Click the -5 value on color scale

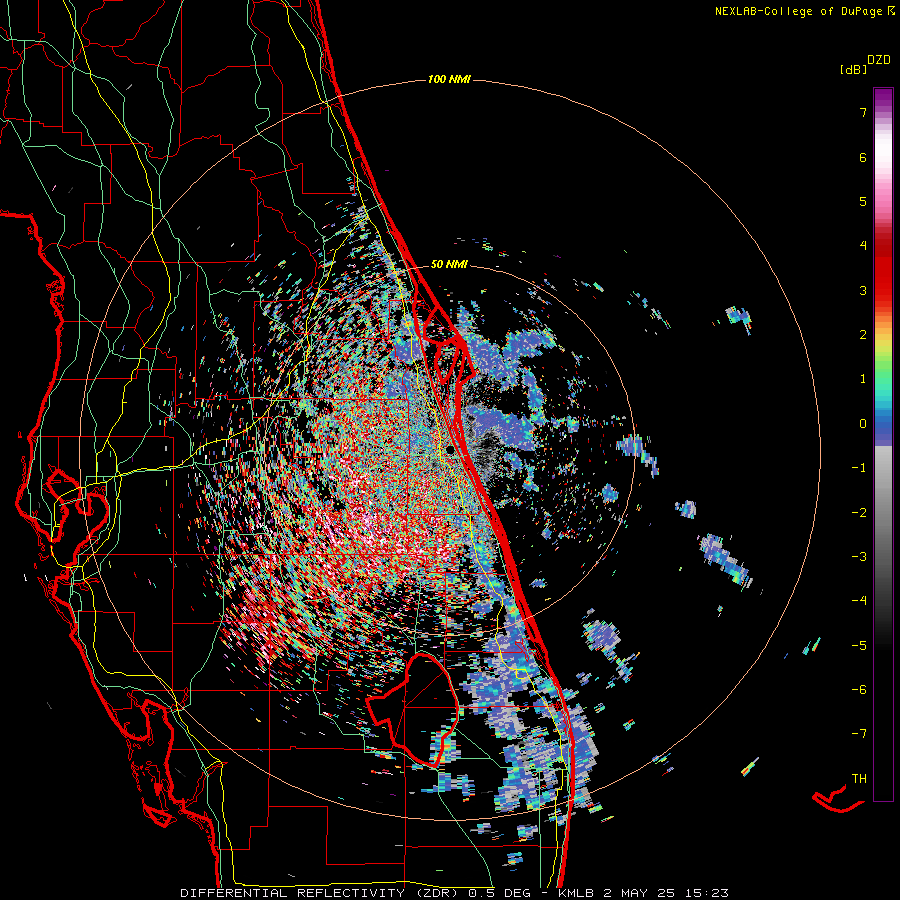(859, 646)
